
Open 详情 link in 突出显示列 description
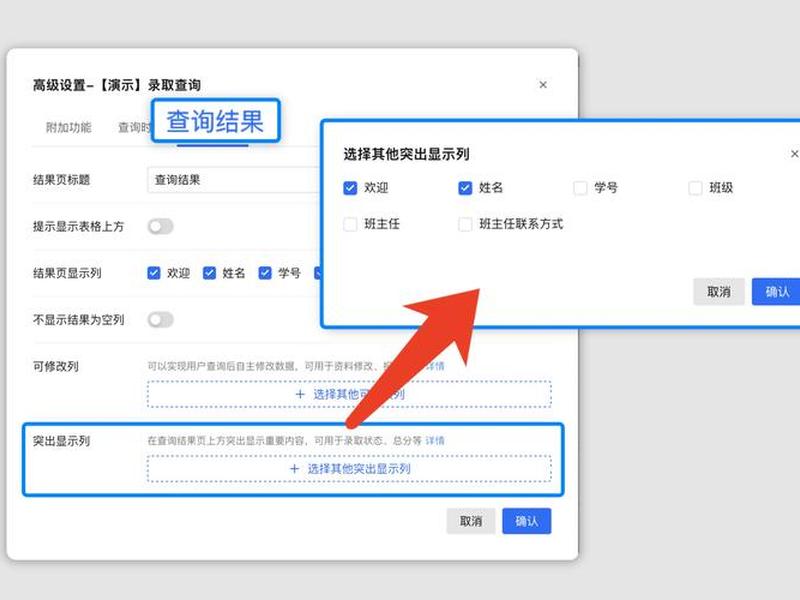(435, 440)
